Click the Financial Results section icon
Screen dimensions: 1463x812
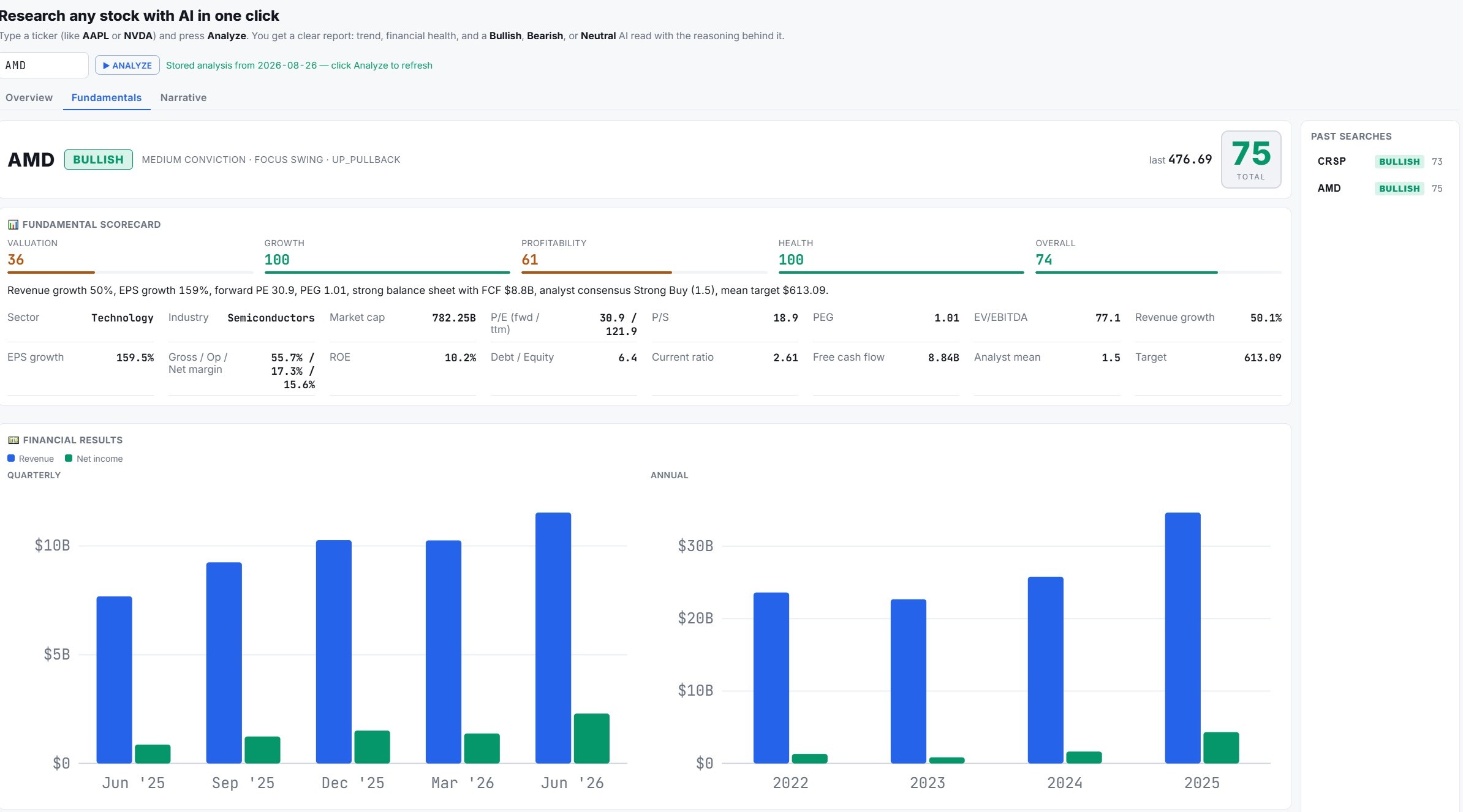tap(13, 440)
